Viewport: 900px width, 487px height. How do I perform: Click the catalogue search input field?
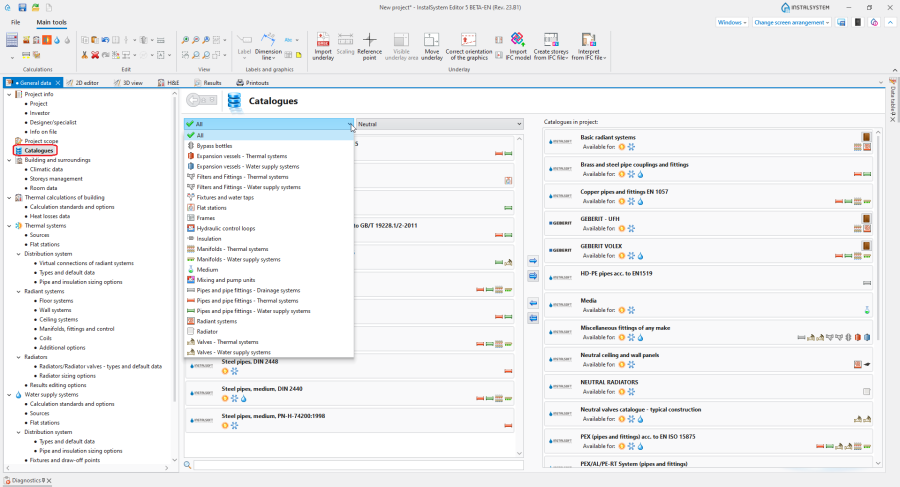click(x=358, y=465)
